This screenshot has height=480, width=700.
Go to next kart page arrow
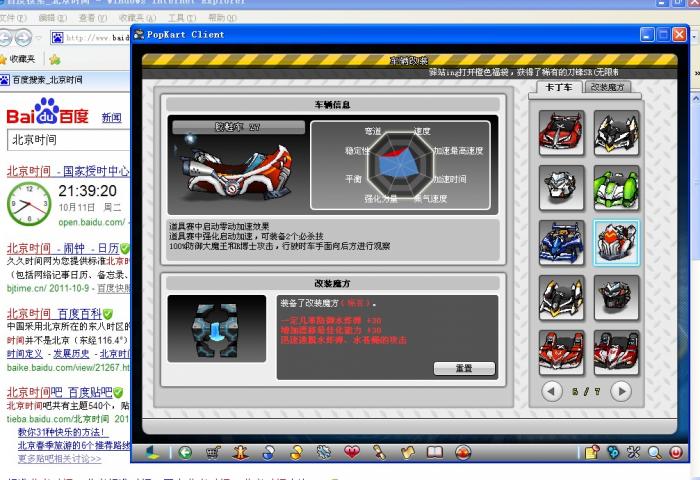point(621,392)
